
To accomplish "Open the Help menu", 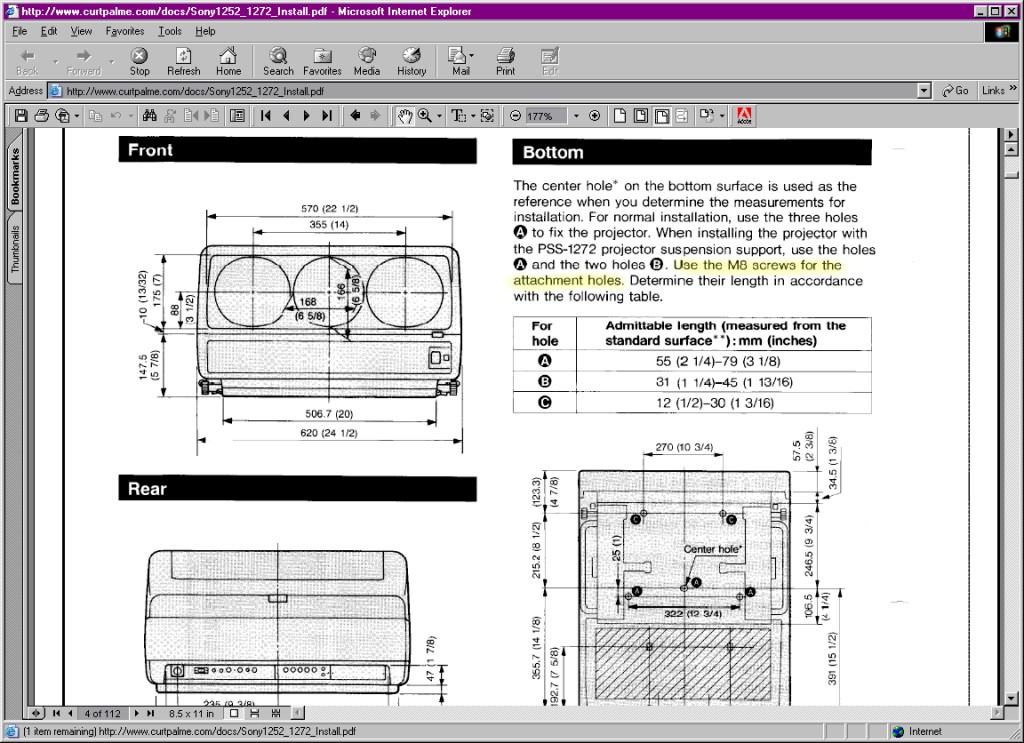I will pos(205,31).
